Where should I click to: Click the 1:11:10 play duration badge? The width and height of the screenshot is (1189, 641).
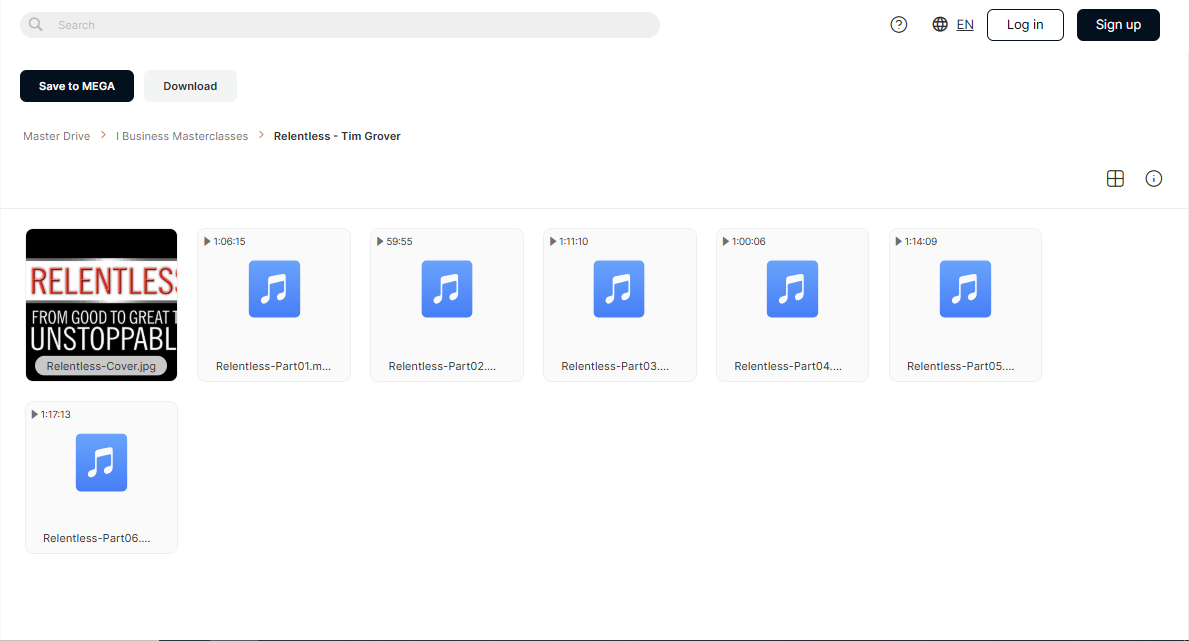point(569,241)
